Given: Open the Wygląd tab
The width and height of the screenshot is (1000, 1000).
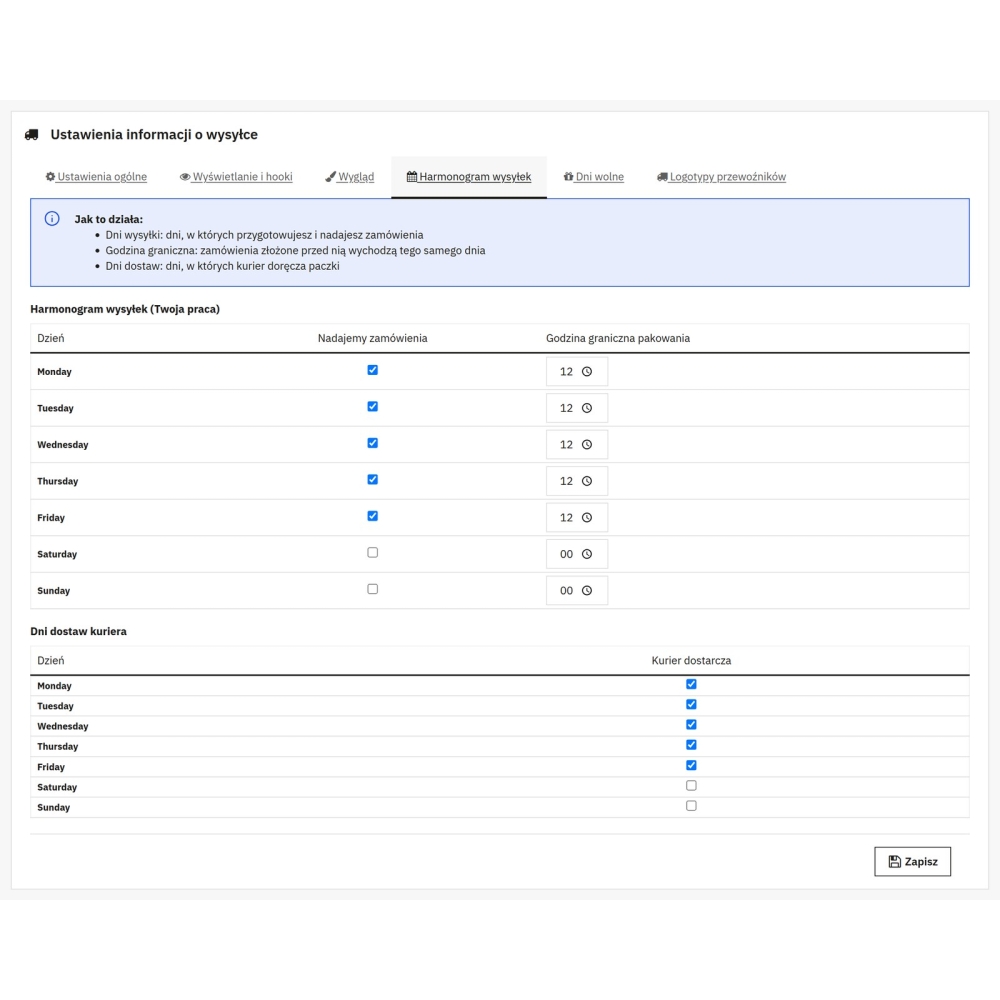Looking at the screenshot, I should pos(349,177).
